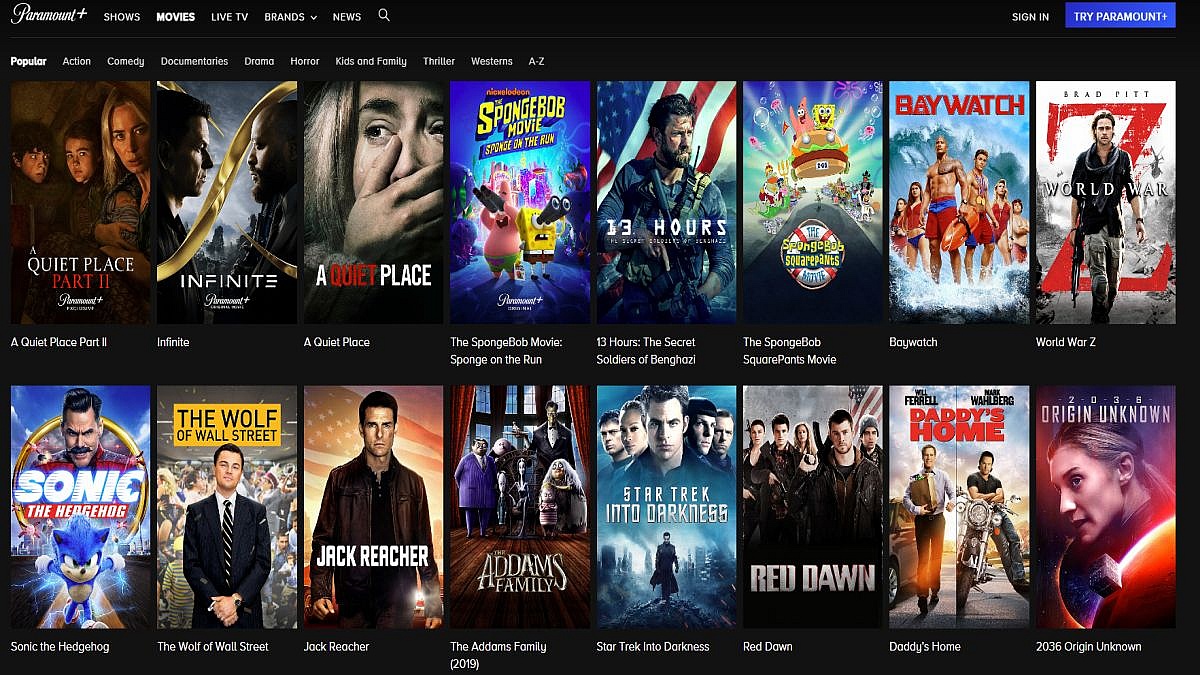
Task: Play A Quiet Place Part II
Action: coord(80,202)
